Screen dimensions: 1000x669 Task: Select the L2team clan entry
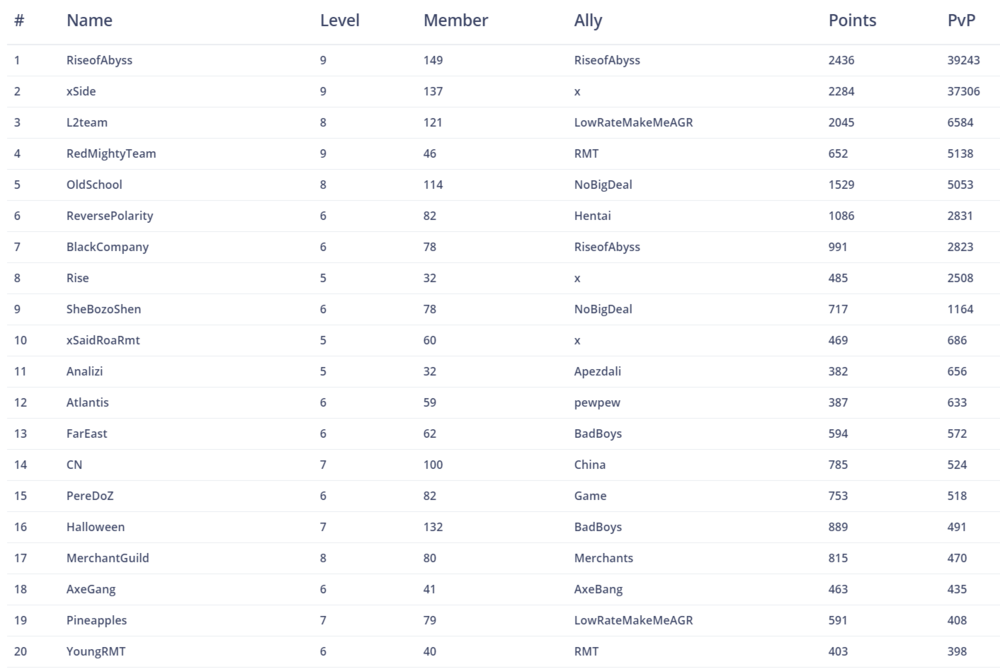[87, 122]
